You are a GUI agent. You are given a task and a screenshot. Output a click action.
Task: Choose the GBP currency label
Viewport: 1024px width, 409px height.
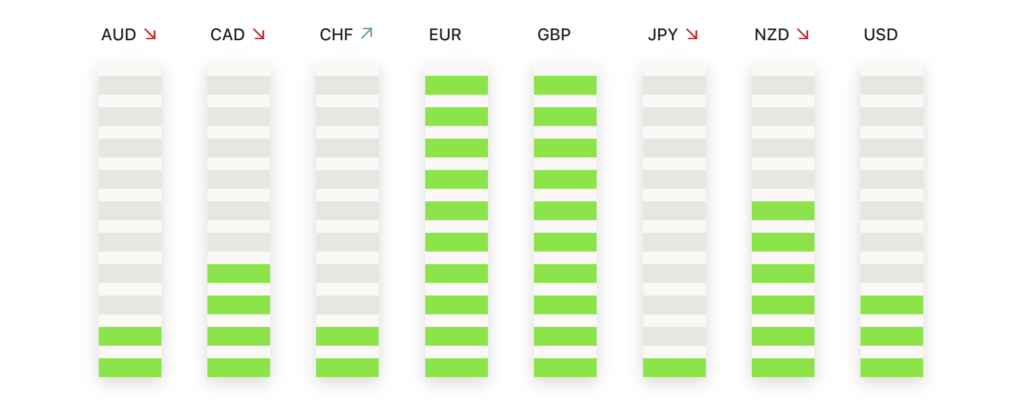554,35
